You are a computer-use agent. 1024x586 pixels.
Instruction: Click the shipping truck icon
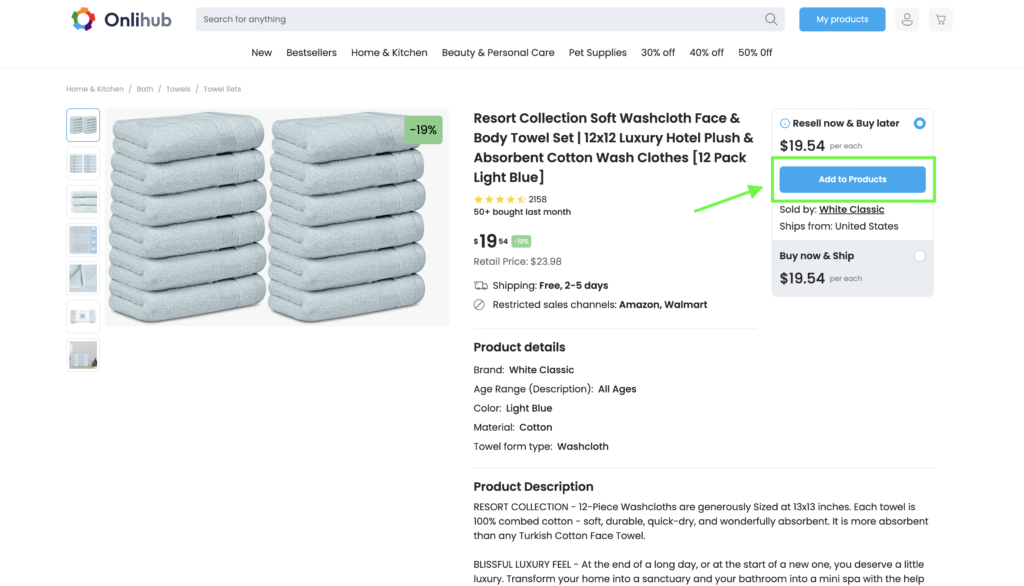pos(480,286)
